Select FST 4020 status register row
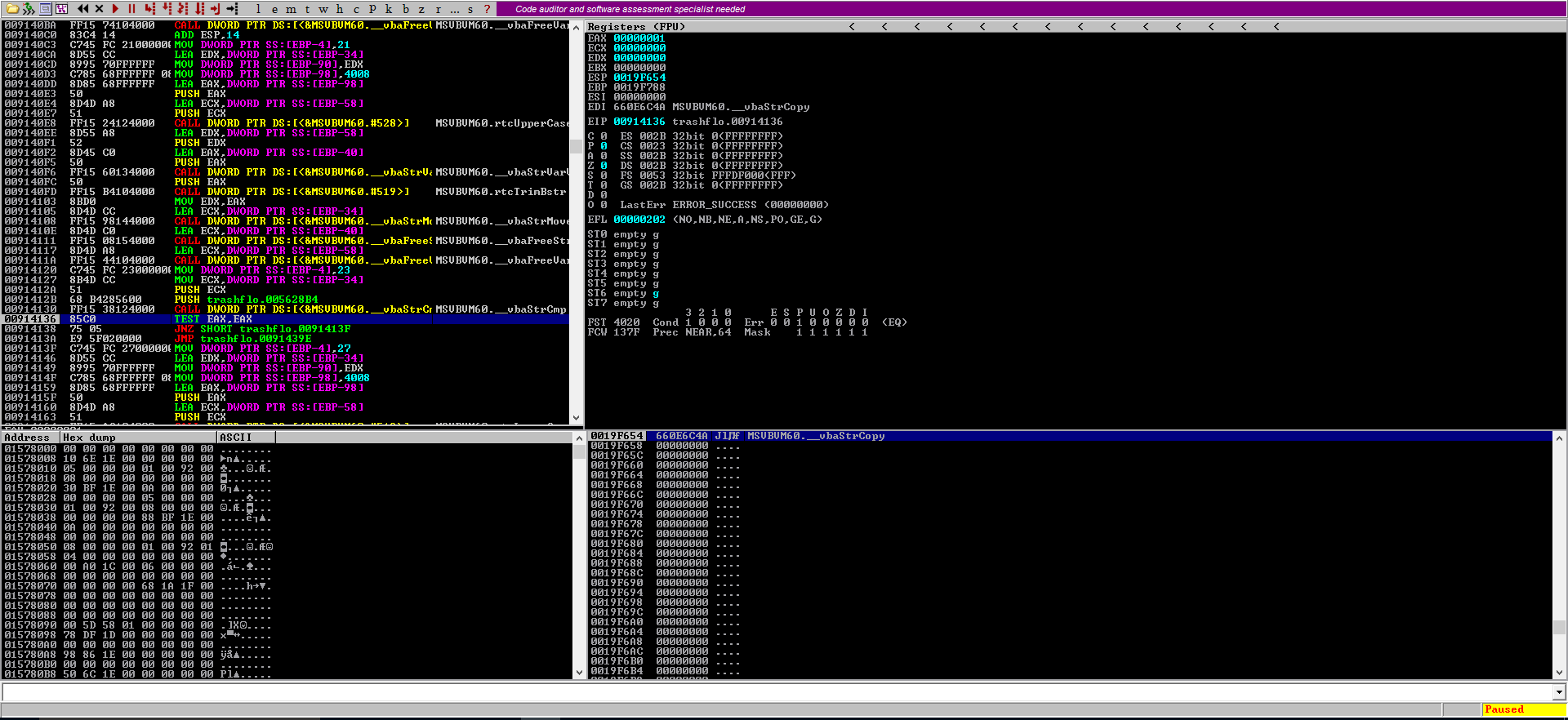 tap(747, 322)
